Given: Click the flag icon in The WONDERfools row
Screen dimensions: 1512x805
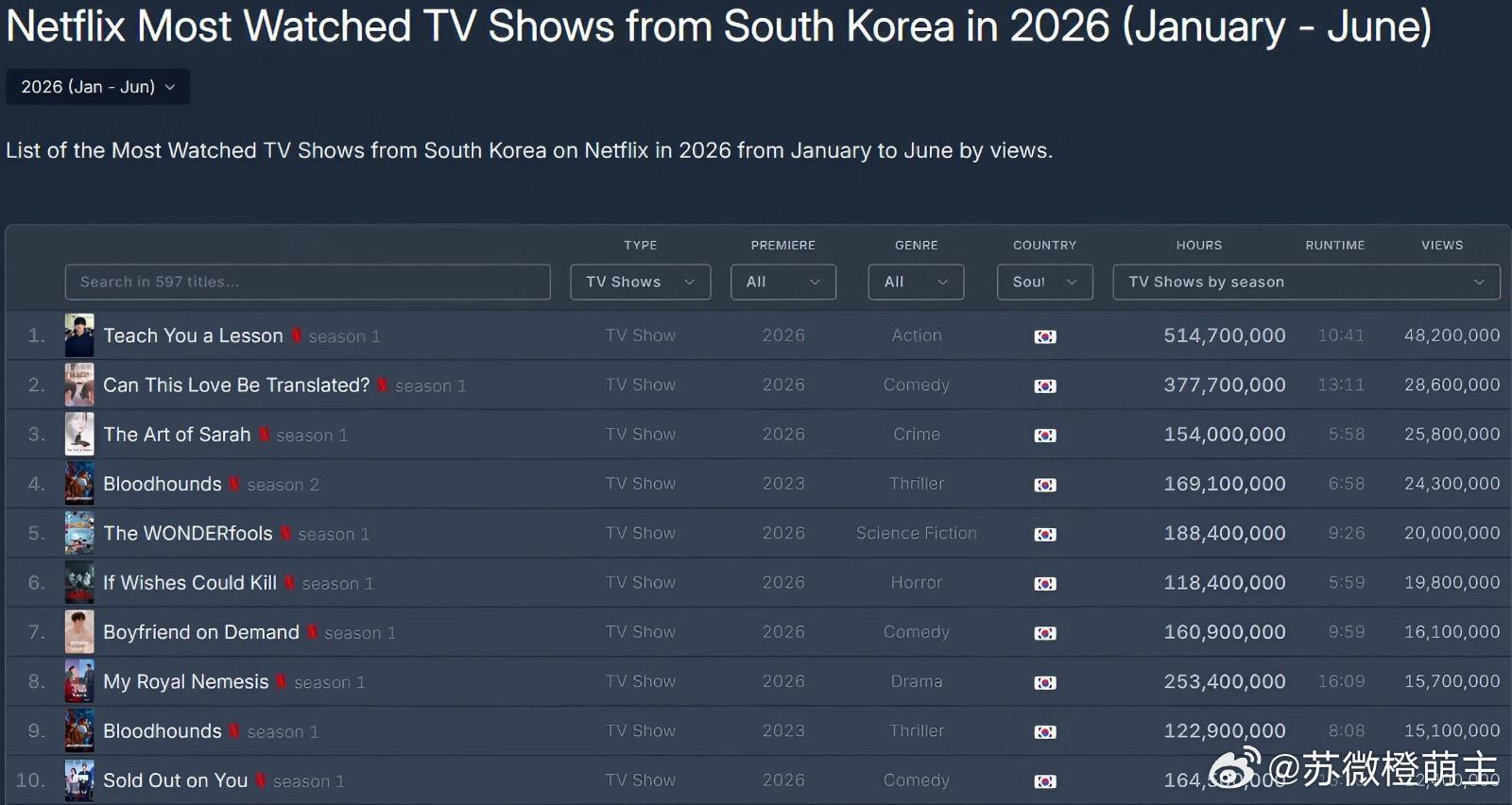Looking at the screenshot, I should (1045, 534).
